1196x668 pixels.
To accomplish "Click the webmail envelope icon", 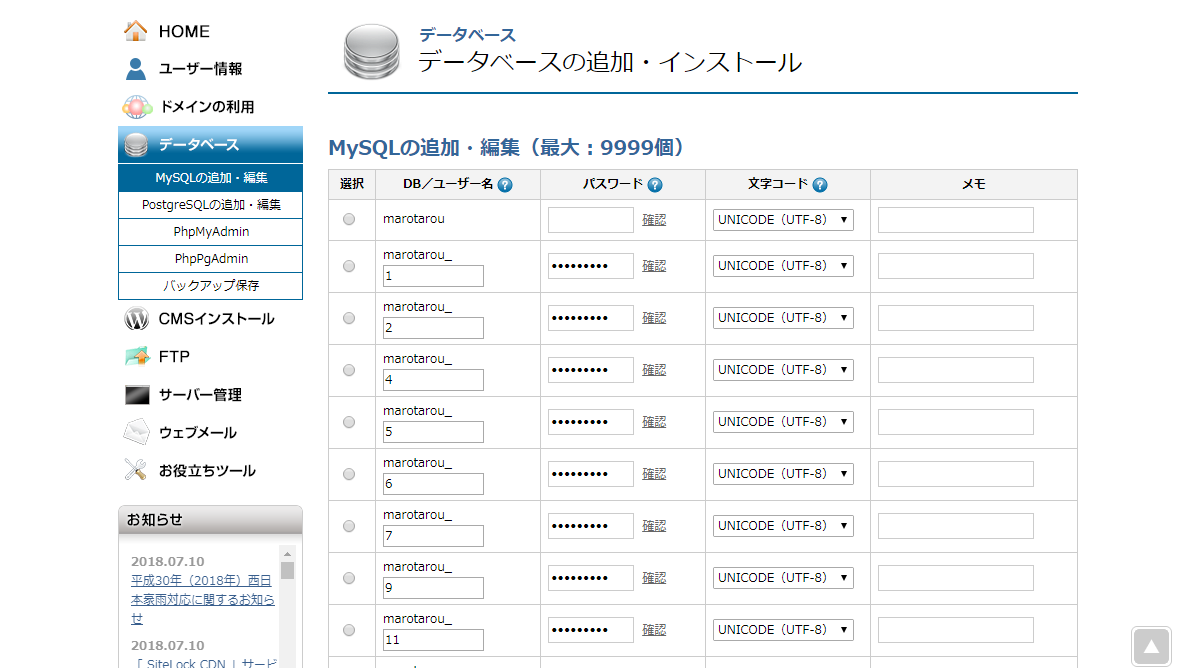I will point(137,432).
